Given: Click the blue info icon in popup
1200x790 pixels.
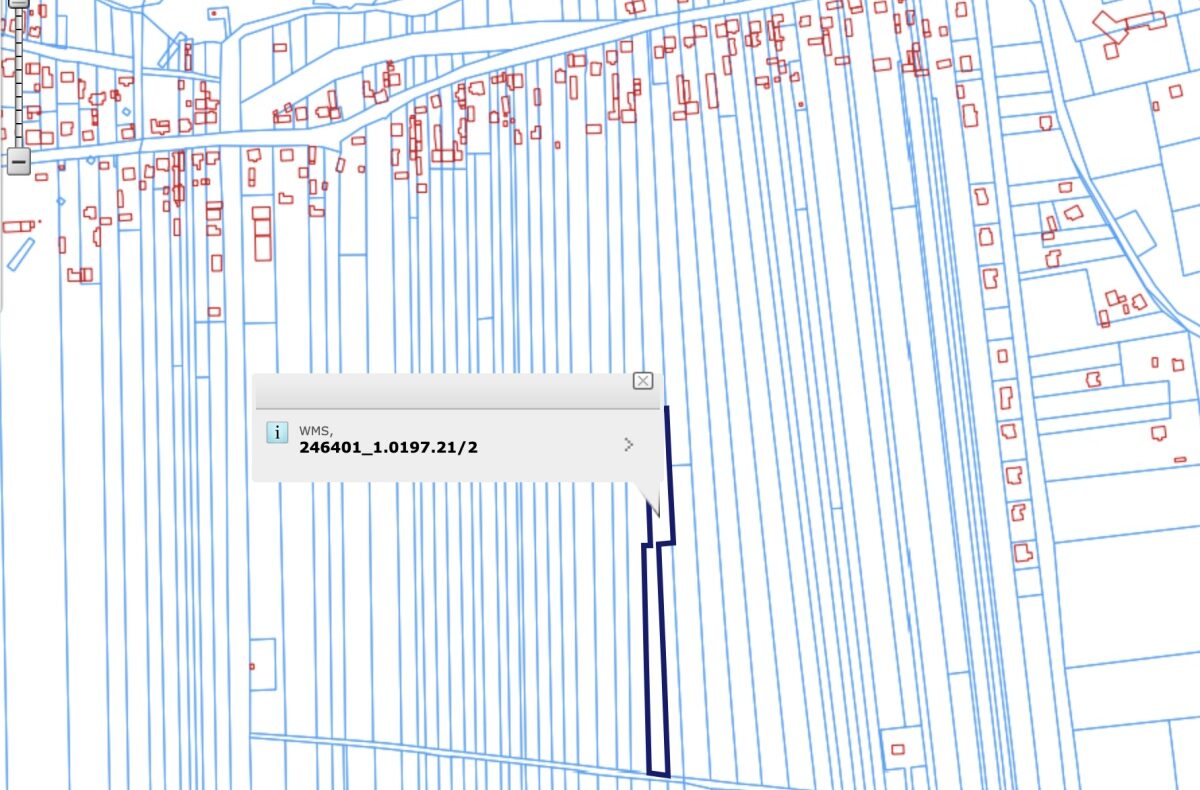Looking at the screenshot, I should point(277,433).
